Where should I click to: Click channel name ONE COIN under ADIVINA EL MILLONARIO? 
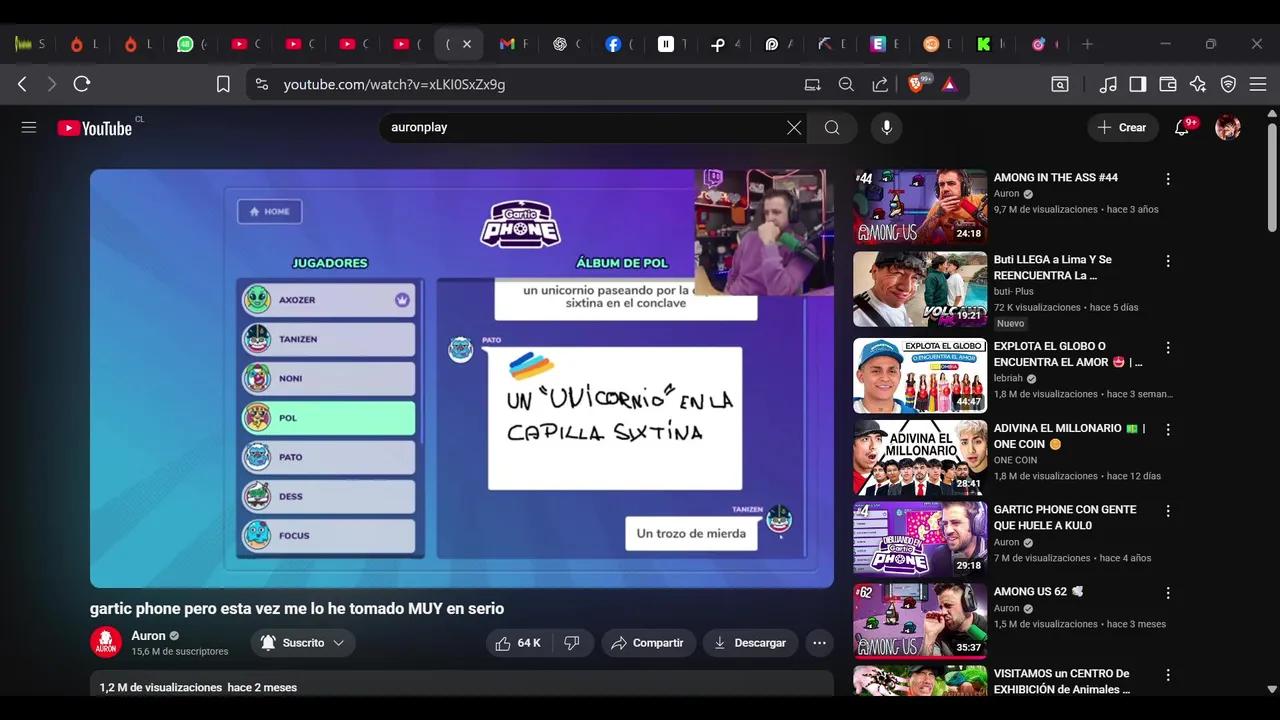(x=1015, y=460)
